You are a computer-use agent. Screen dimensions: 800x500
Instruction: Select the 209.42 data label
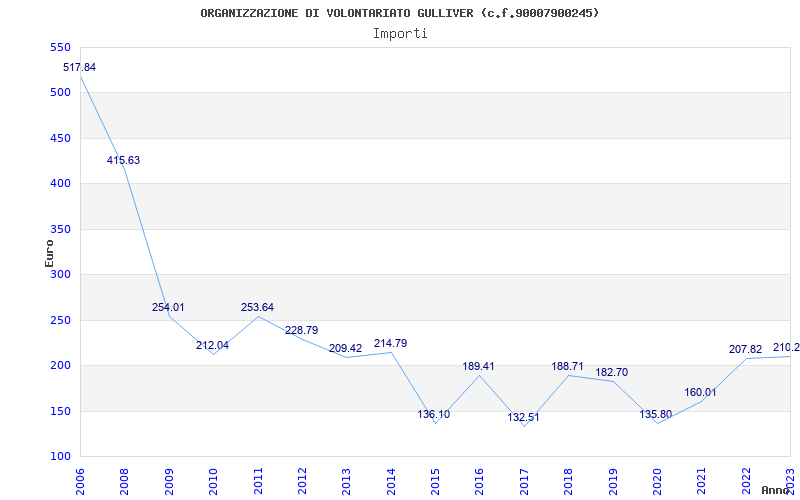click(x=345, y=348)
